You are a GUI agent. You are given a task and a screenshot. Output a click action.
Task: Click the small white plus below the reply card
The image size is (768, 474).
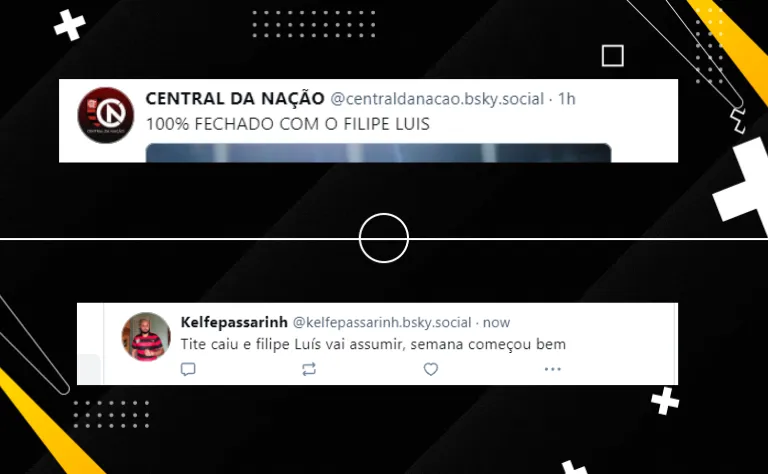tap(665, 401)
